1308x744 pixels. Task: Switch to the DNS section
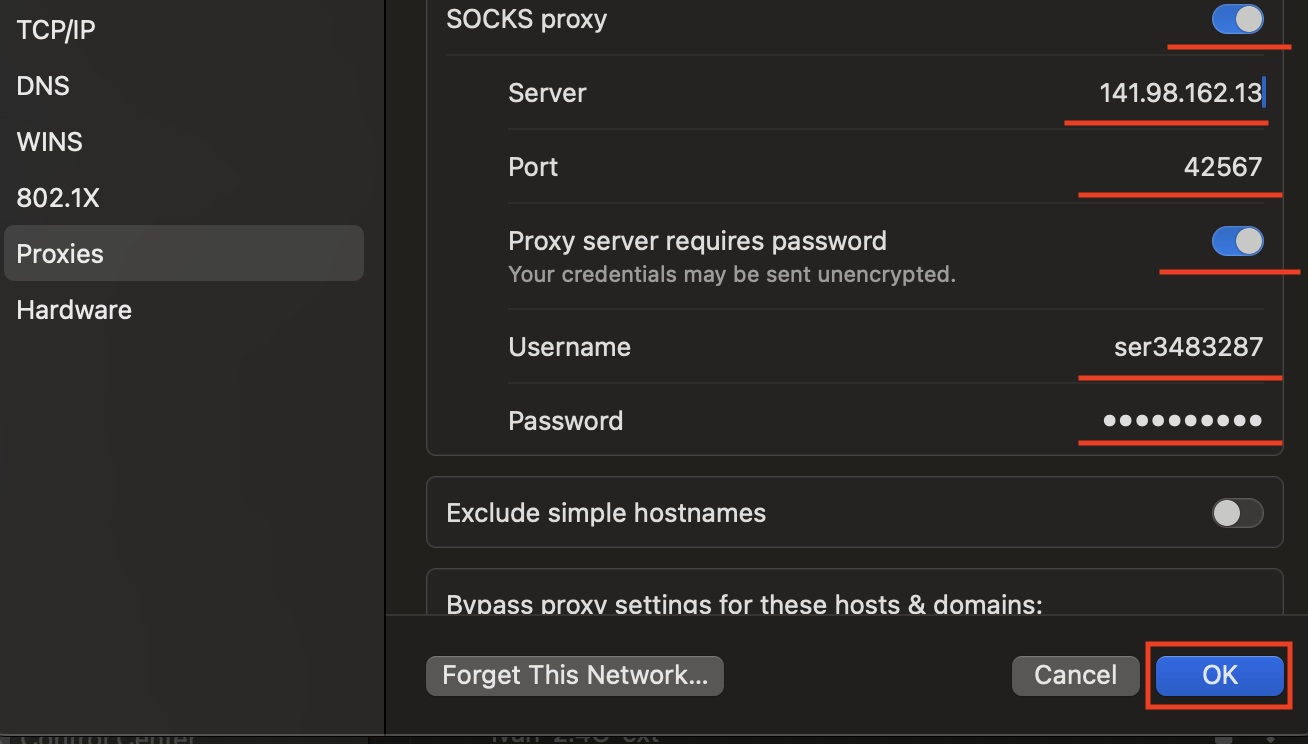tap(42, 86)
